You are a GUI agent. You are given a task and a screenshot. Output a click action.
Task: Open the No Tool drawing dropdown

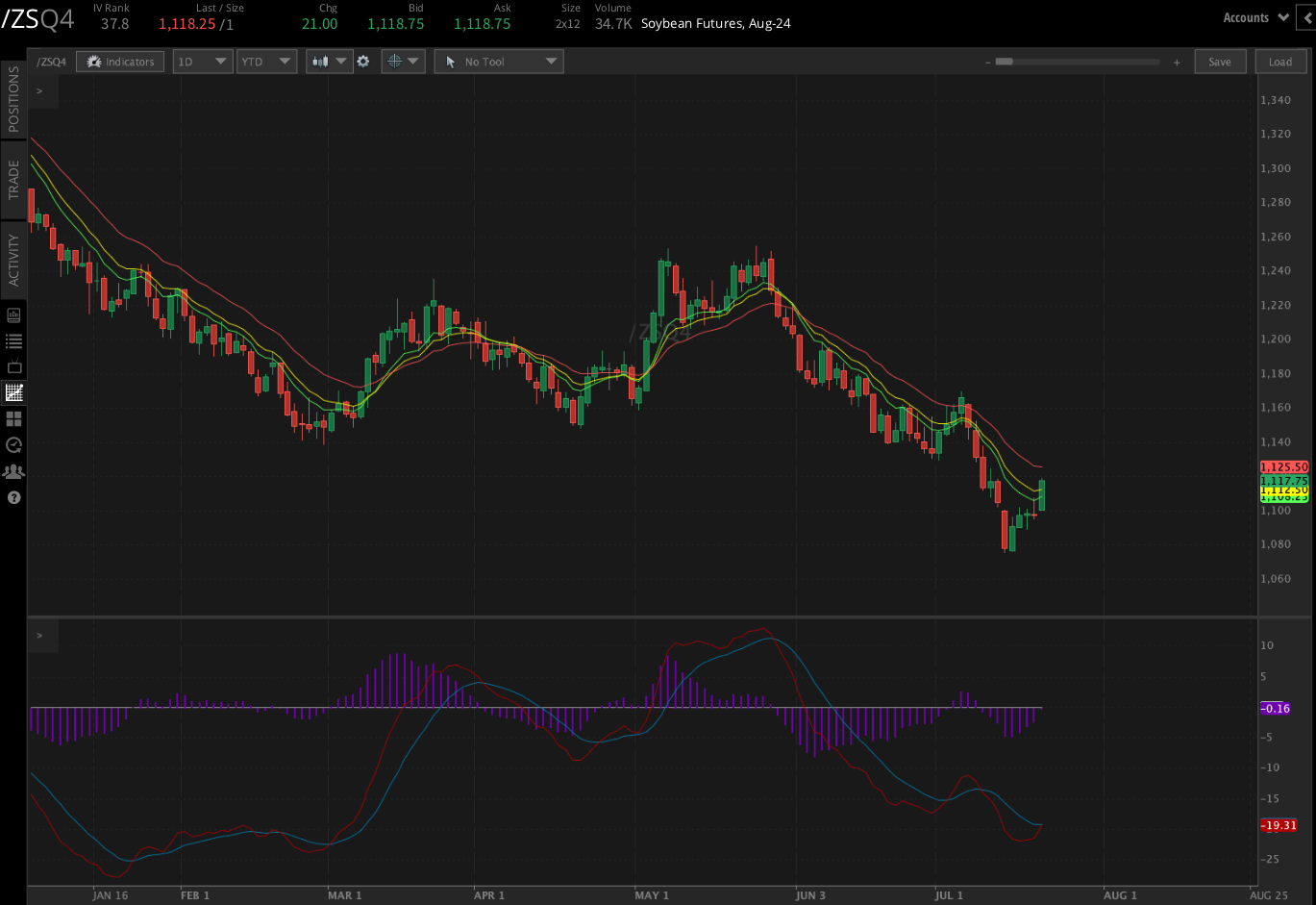click(x=498, y=61)
